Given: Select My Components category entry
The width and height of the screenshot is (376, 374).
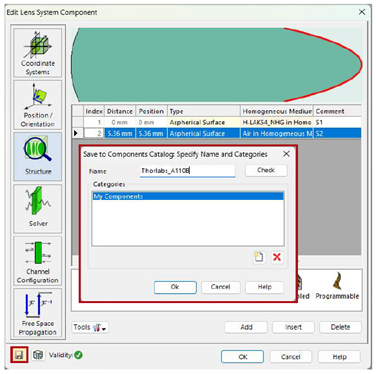Looking at the screenshot, I should coord(188,197).
